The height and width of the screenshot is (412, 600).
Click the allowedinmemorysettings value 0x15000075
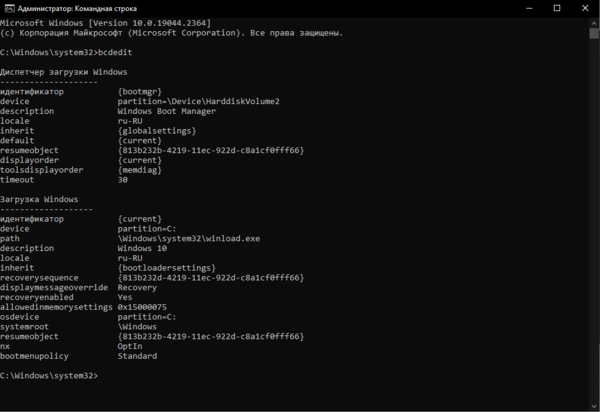coord(142,306)
